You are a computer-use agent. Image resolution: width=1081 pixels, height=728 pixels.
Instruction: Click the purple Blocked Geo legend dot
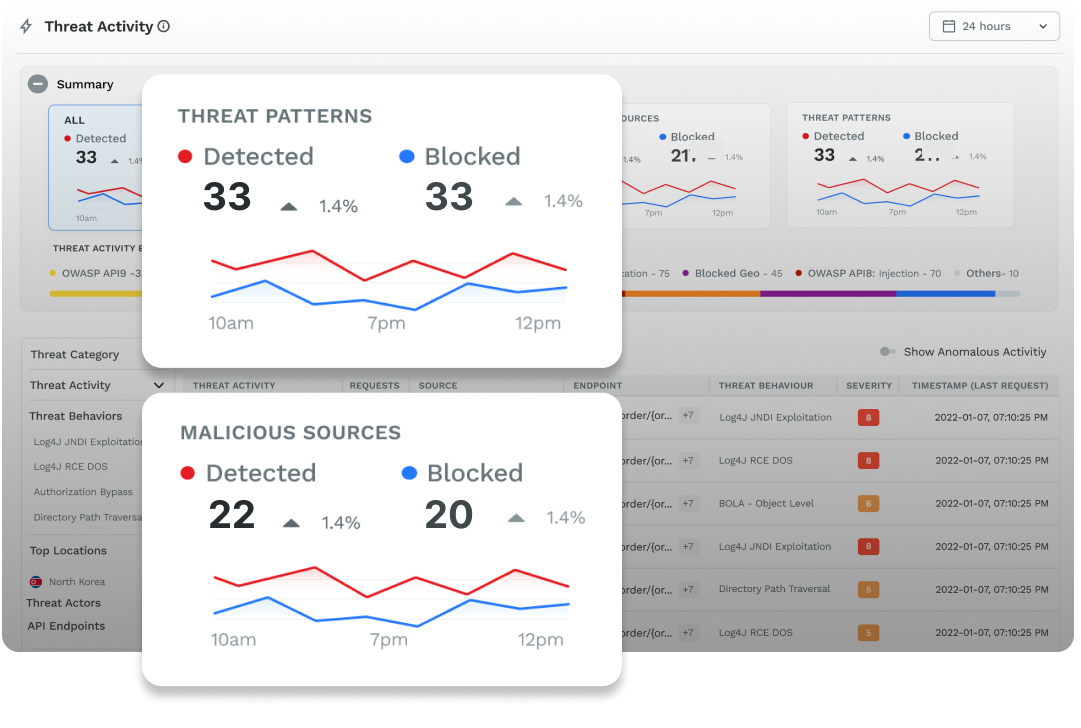pos(685,272)
